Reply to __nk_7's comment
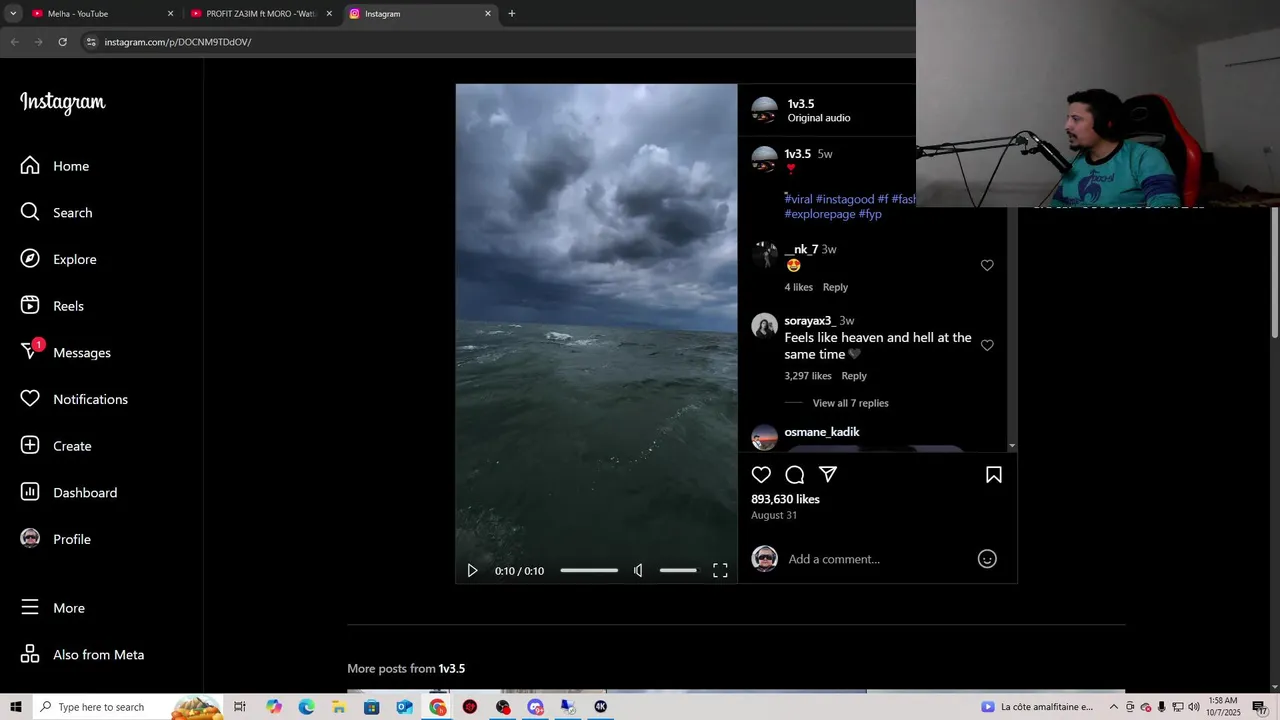Screen dimensions: 1280x720 [x=835, y=287]
